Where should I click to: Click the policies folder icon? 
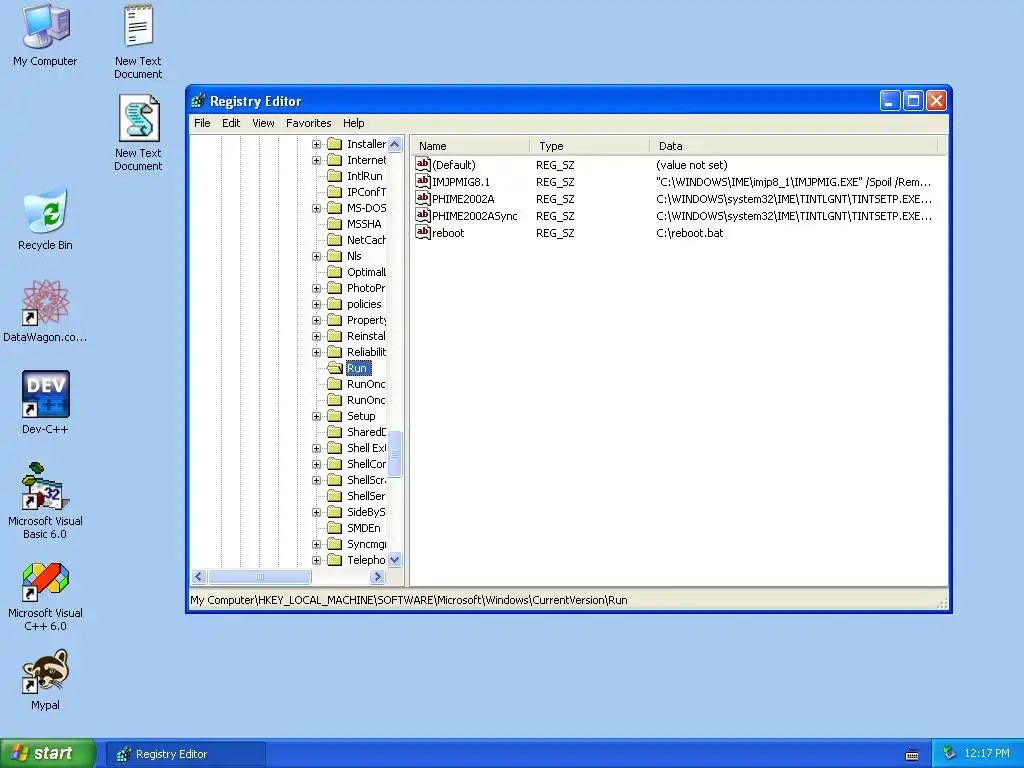coord(334,304)
